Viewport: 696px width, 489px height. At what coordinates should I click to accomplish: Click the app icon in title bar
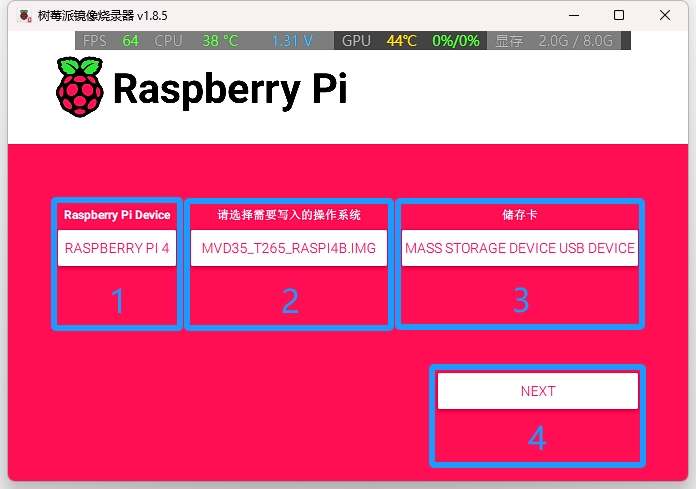coord(24,16)
